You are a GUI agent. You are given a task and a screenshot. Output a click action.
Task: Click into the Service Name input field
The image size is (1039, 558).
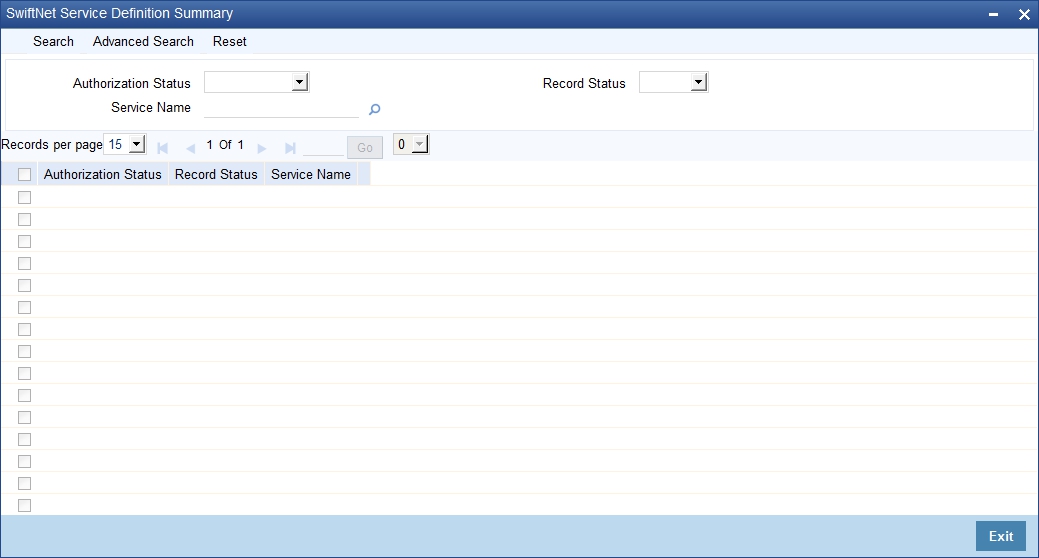pos(281,108)
